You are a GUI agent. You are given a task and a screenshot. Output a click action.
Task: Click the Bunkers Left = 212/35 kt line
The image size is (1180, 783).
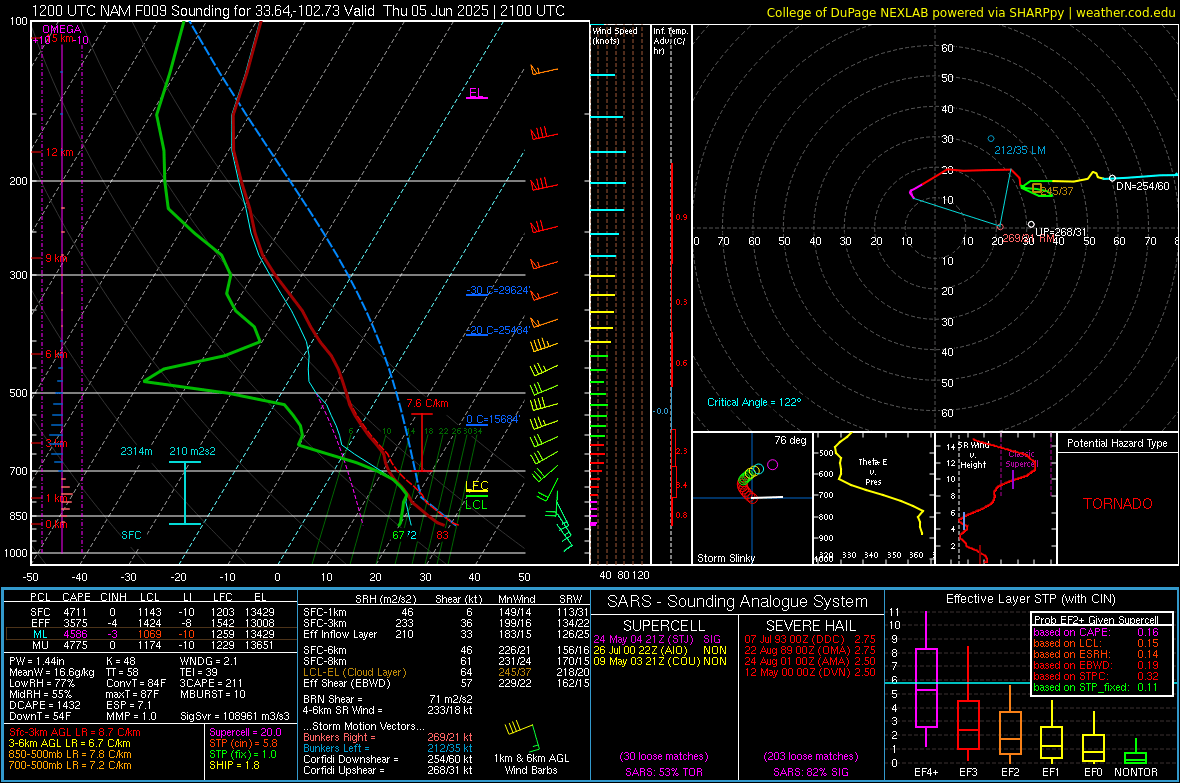tap(388, 748)
